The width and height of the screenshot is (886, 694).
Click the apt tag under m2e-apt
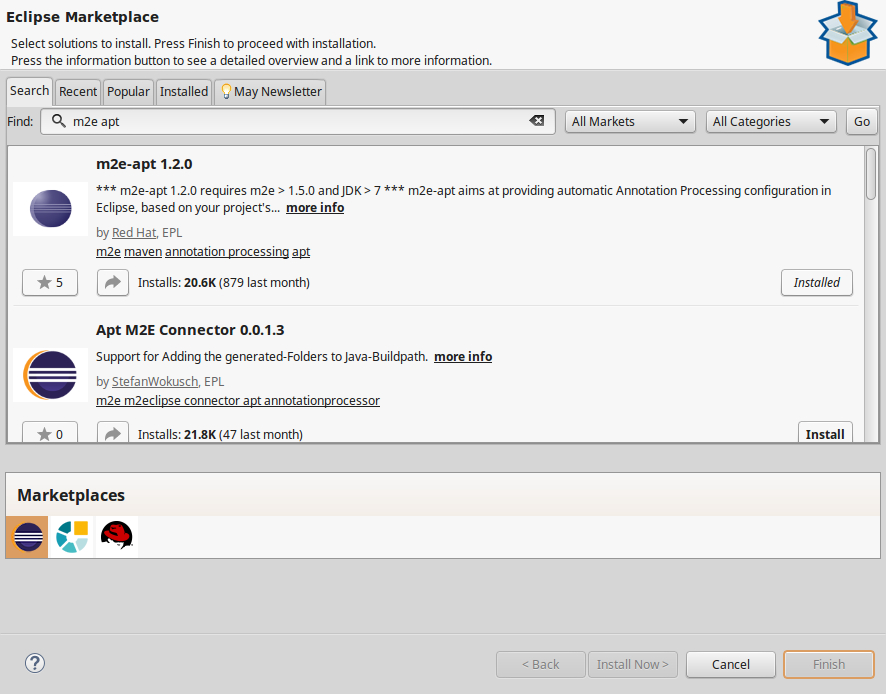(301, 251)
